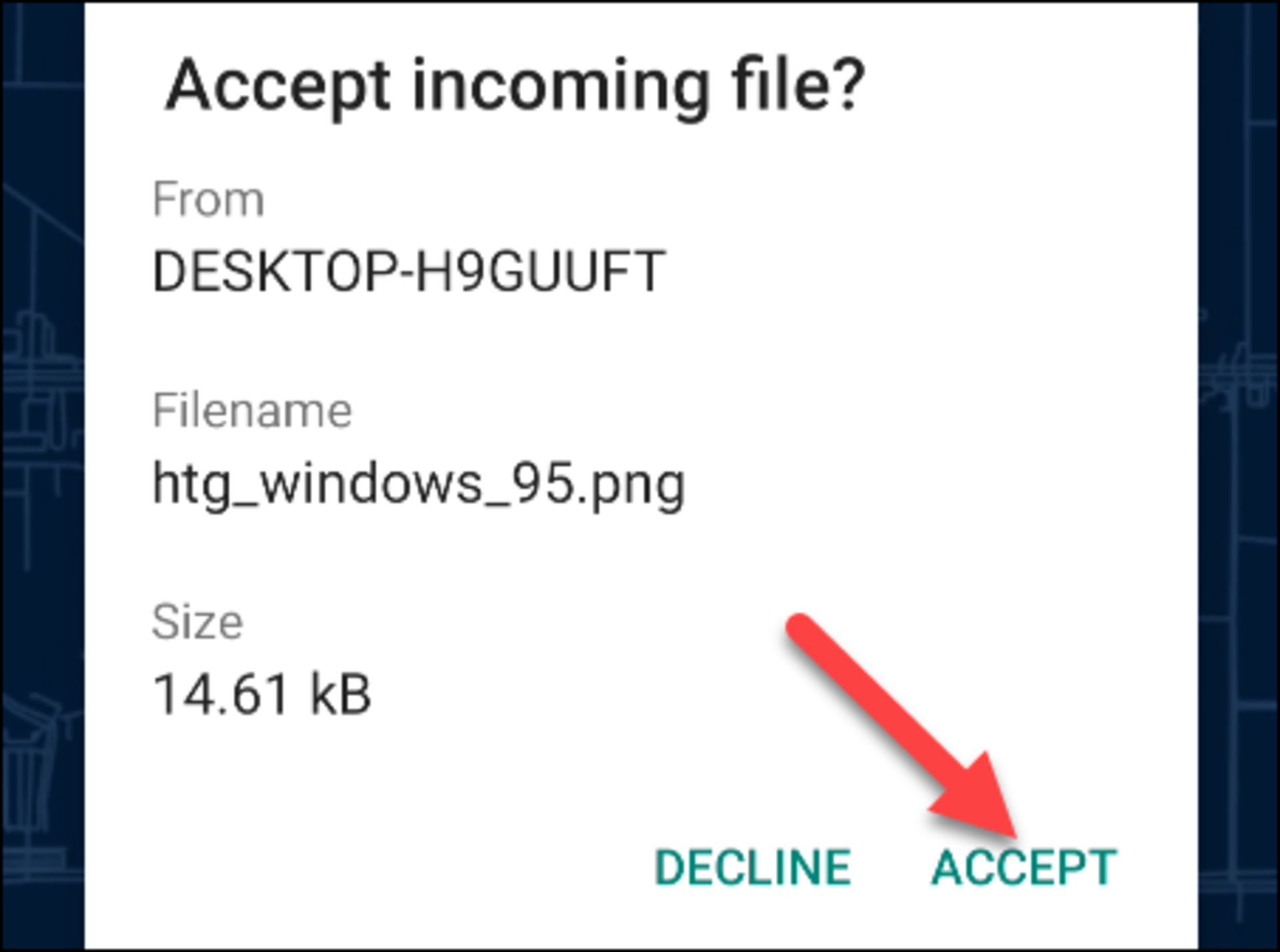This screenshot has height=952, width=1280.
Task: Select the sender name DESKTOP-H9GUUFT
Action: tap(409, 271)
